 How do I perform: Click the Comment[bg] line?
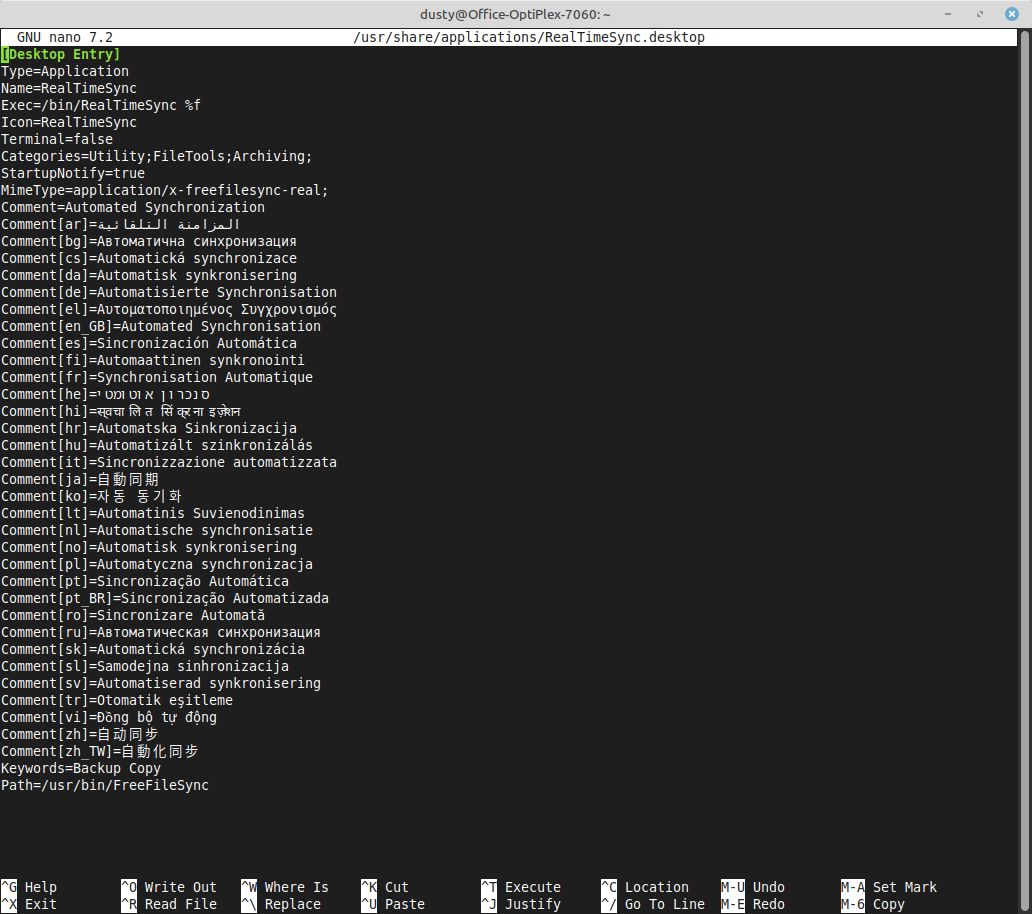149,241
